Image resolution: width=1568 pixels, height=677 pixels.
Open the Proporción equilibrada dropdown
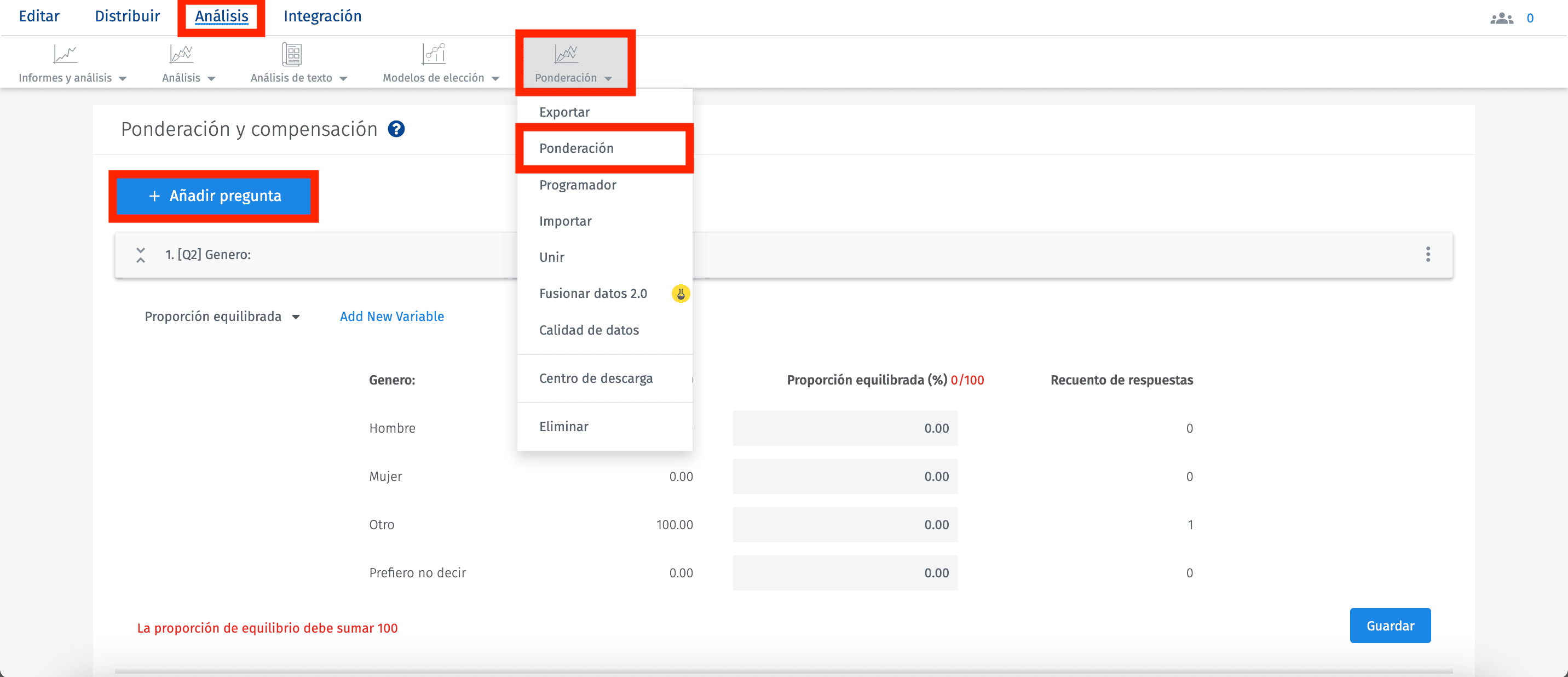pyautogui.click(x=222, y=317)
